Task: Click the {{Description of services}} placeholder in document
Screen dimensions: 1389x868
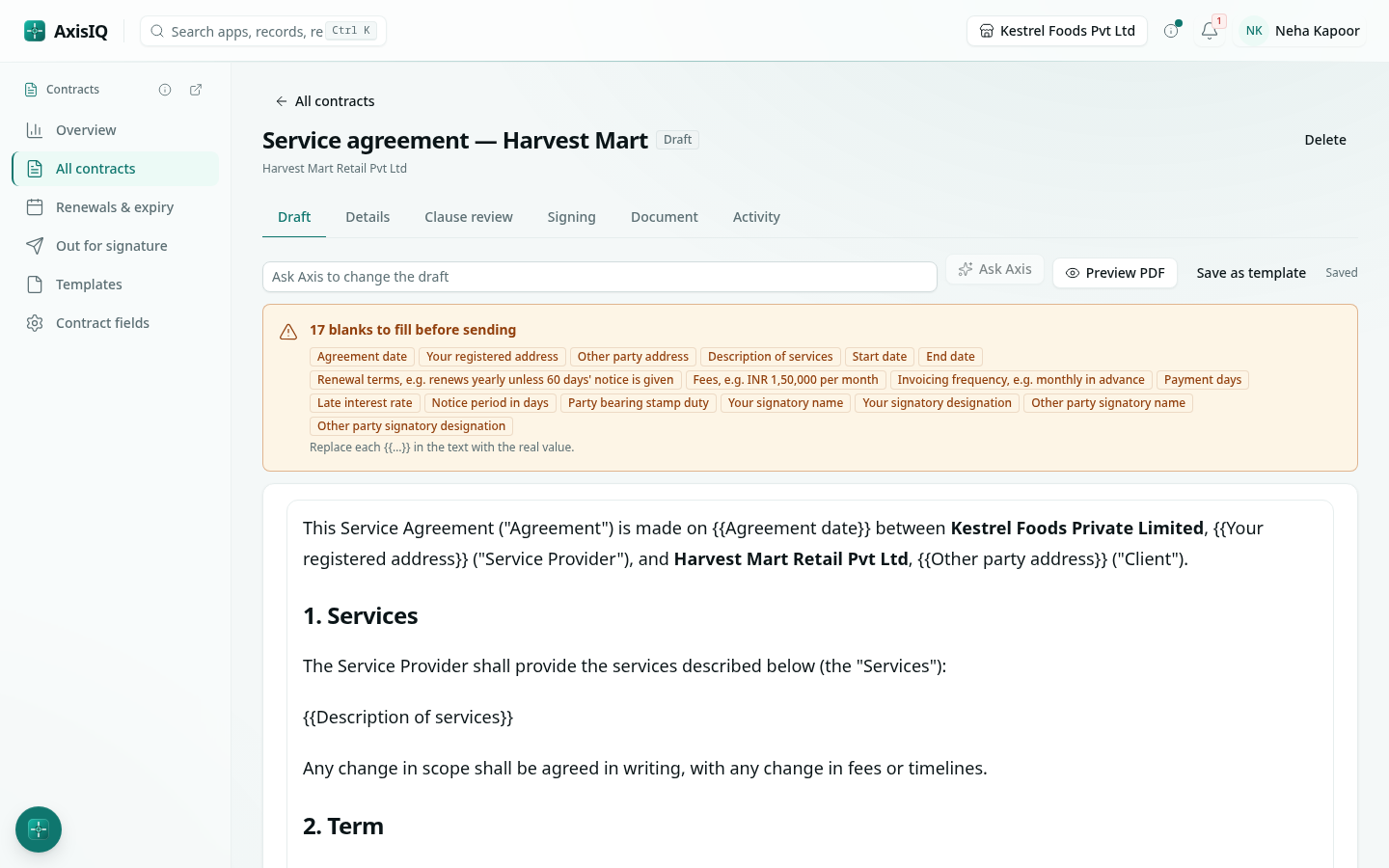Action: click(408, 718)
